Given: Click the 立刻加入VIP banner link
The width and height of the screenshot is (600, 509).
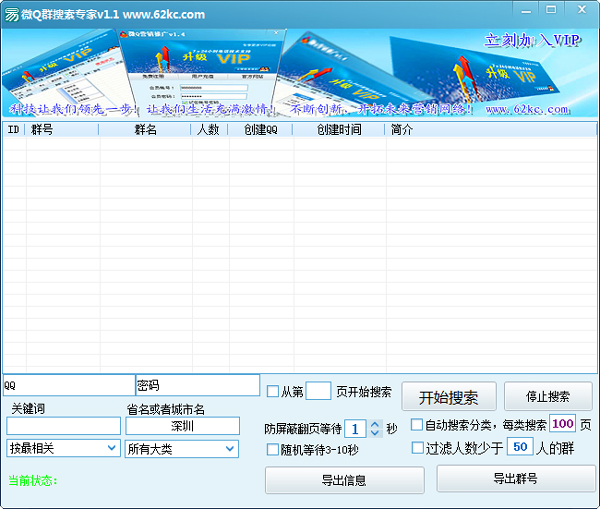Looking at the screenshot, I should (532, 41).
